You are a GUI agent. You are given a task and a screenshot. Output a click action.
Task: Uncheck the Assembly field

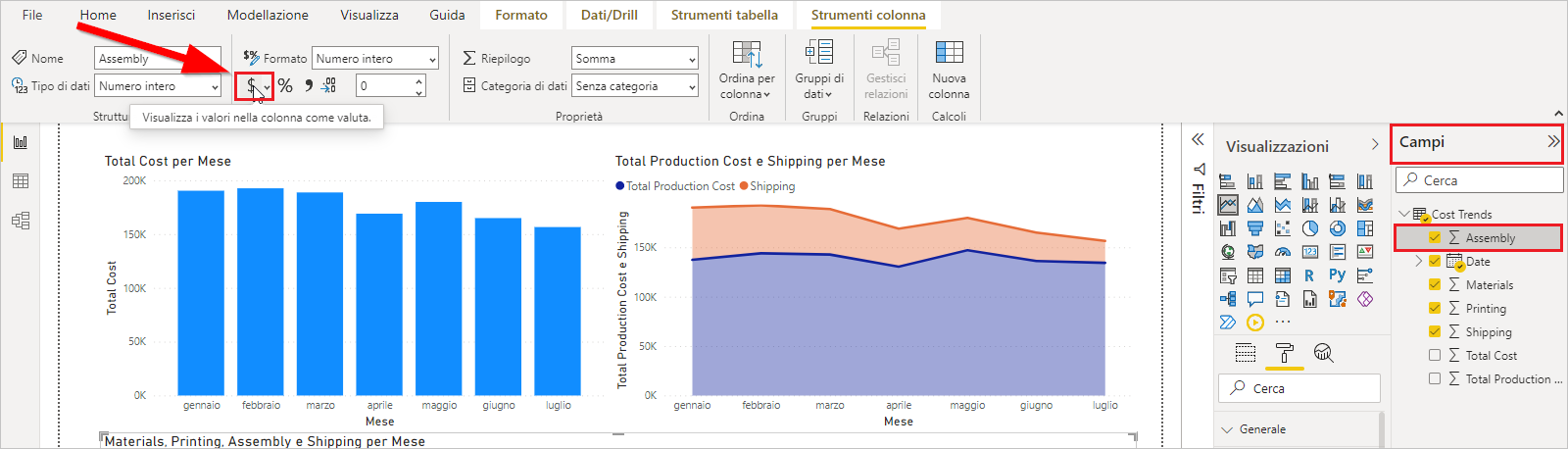click(1435, 238)
